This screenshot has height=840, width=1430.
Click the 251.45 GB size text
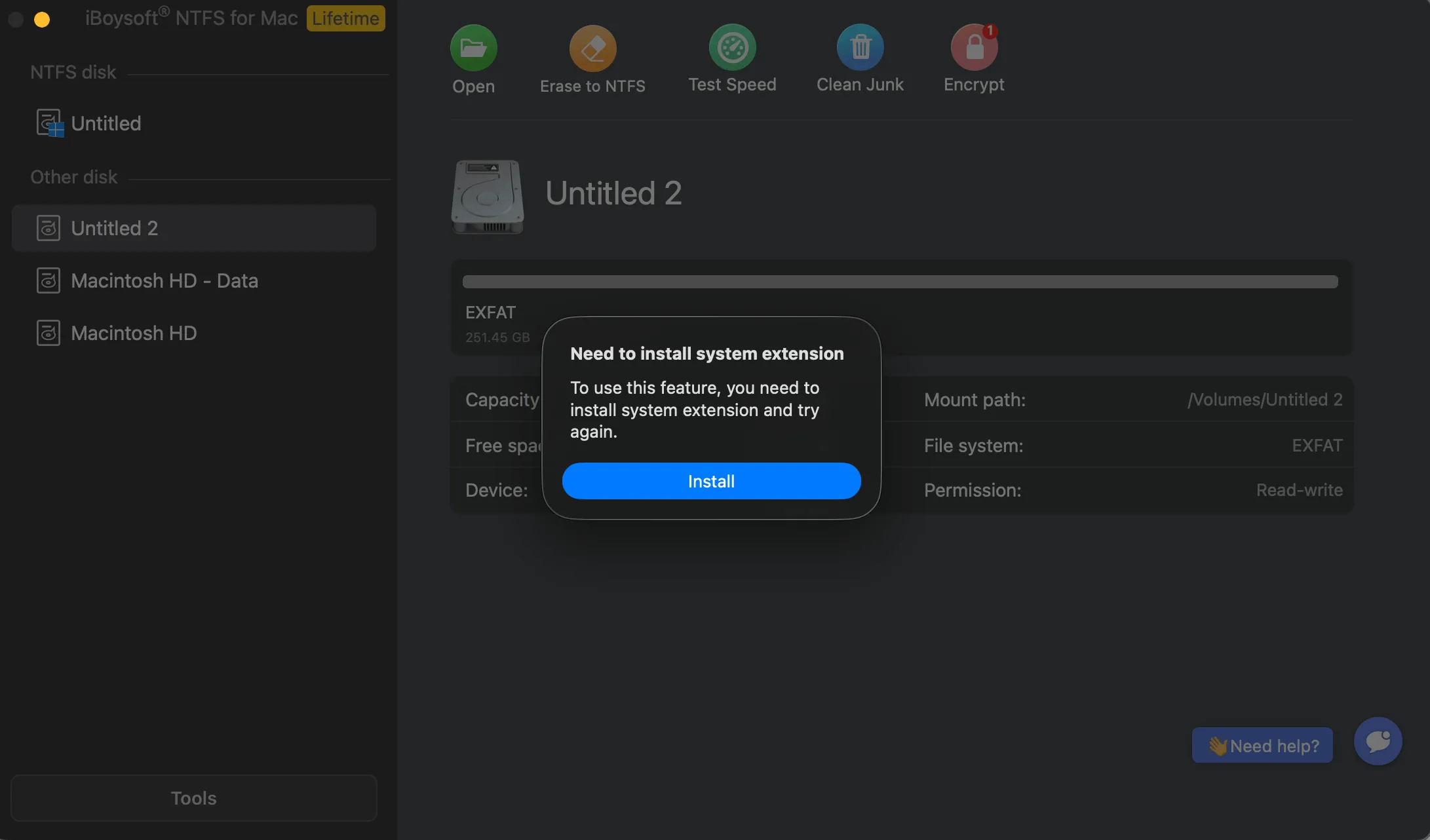pos(497,337)
